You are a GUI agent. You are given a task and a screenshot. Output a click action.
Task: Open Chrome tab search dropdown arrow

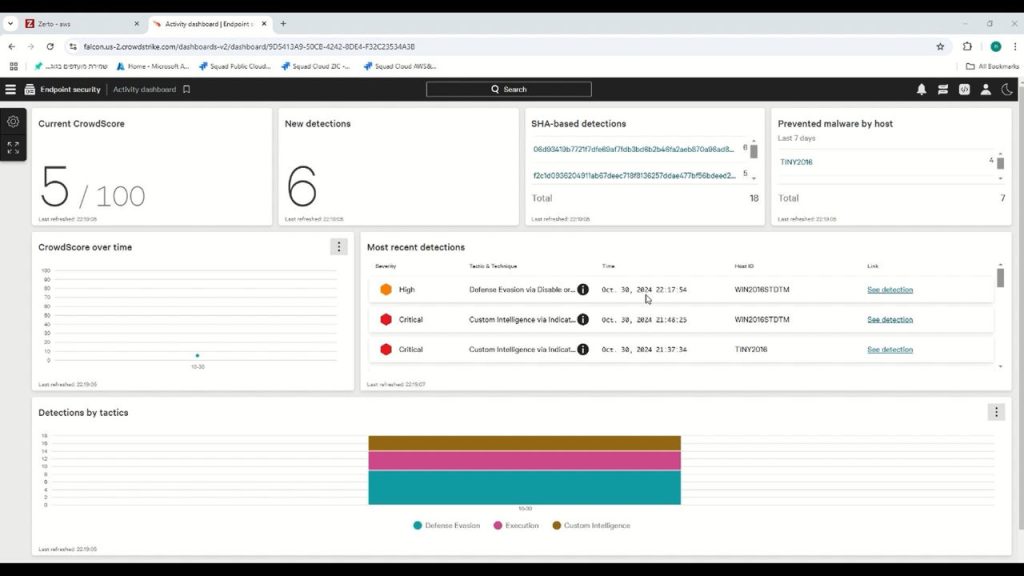tap(10, 23)
